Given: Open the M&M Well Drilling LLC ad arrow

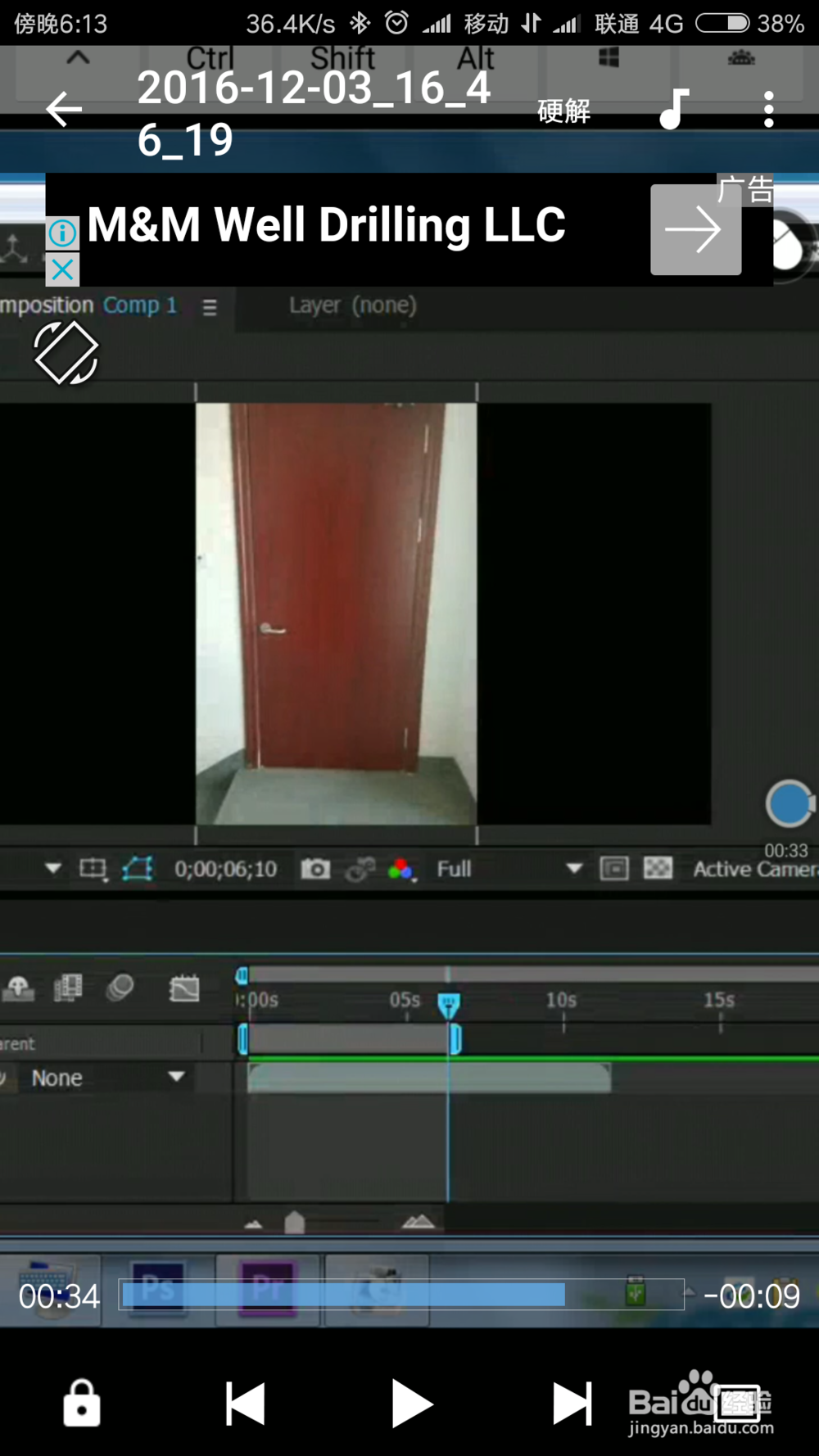Looking at the screenshot, I should pos(695,229).
